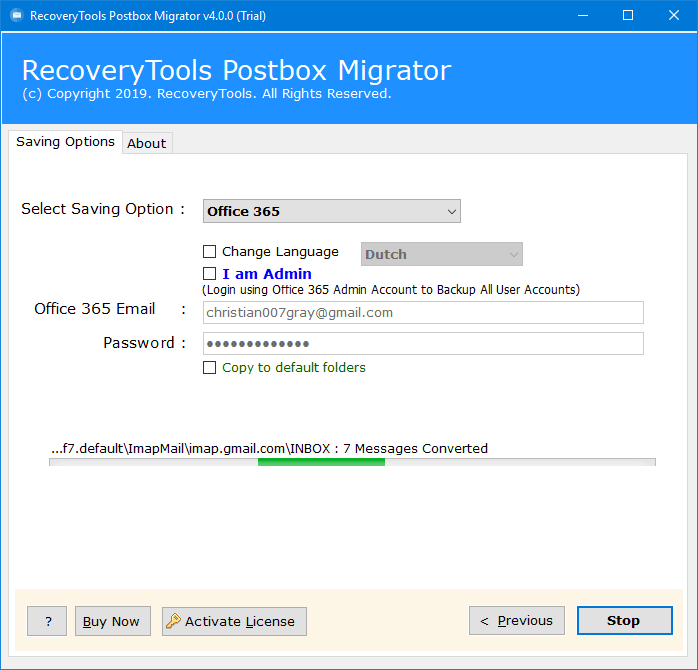Click the I am Admin blue label
The height and width of the screenshot is (670, 698).
[267, 274]
